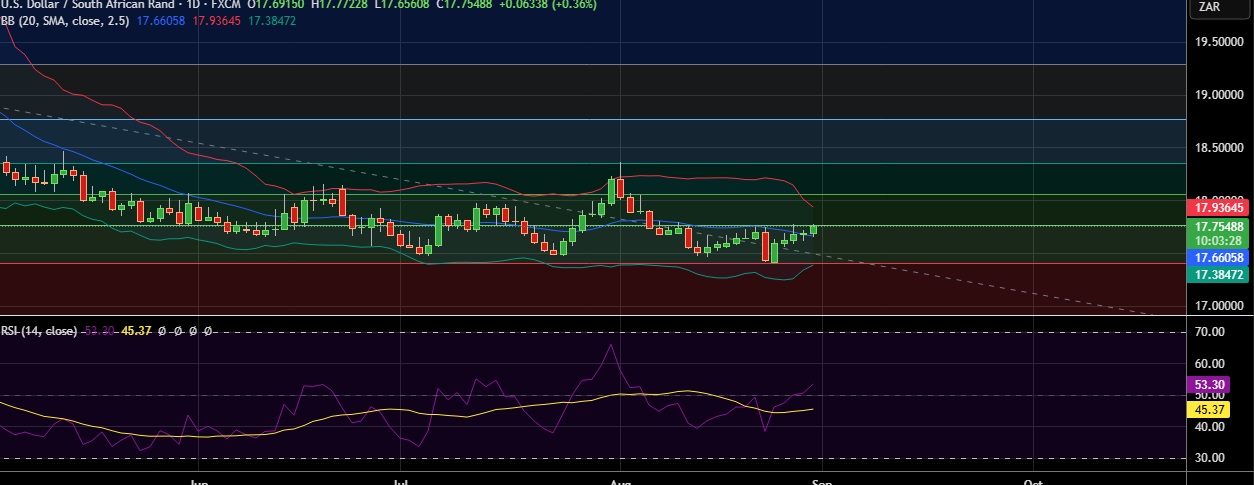
Task: Click the blue 17.66058 basis price tag
Action: (x=1217, y=257)
